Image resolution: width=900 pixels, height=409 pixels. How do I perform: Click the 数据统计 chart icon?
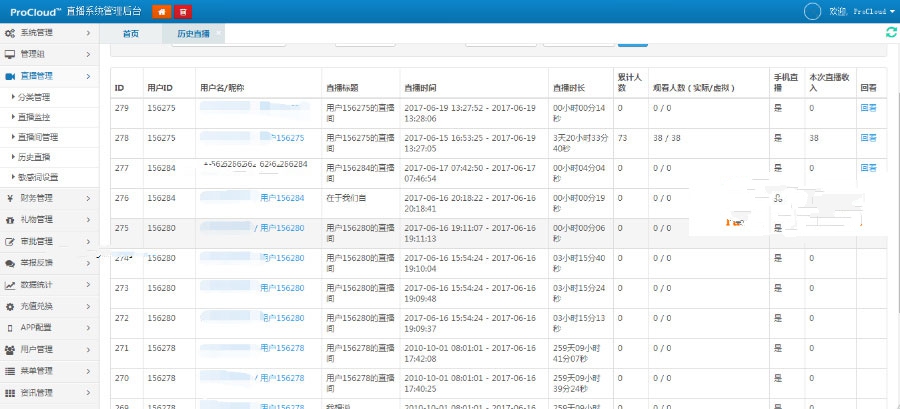coord(10,284)
